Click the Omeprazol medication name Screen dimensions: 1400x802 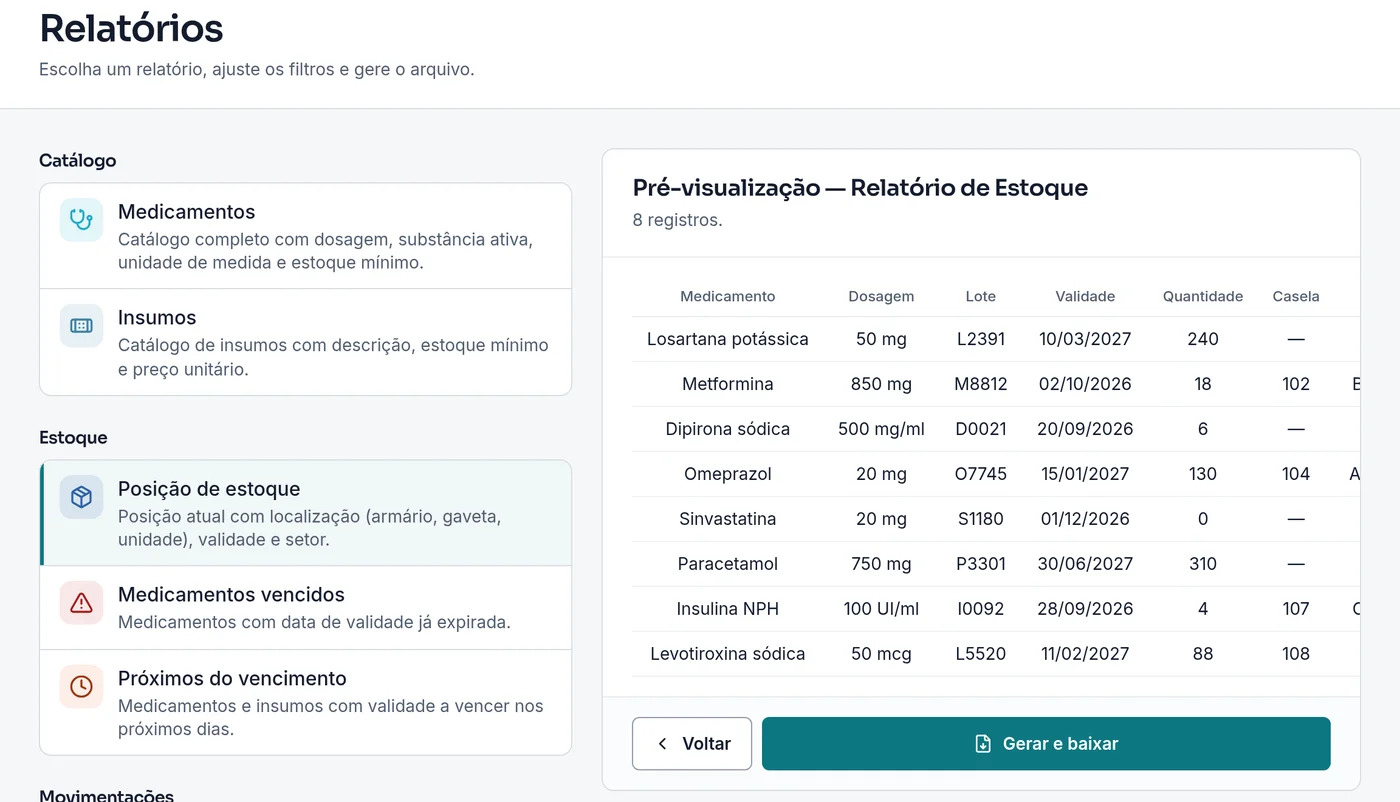[728, 474]
